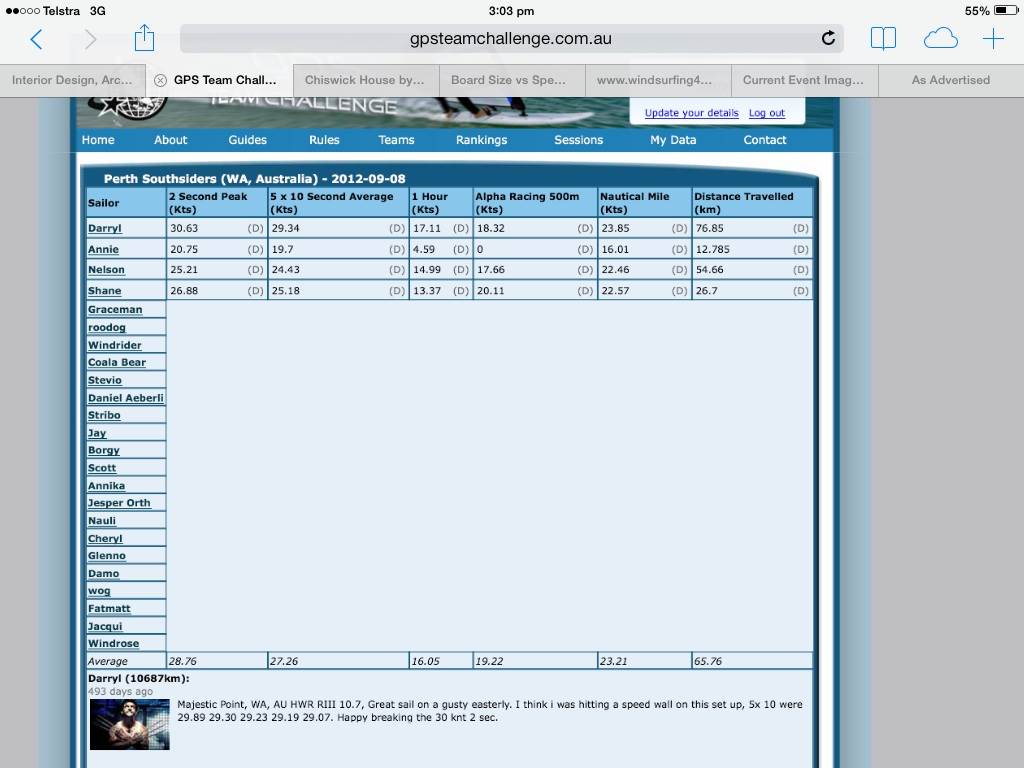Go to My Data page
The image size is (1024, 768).
point(673,140)
